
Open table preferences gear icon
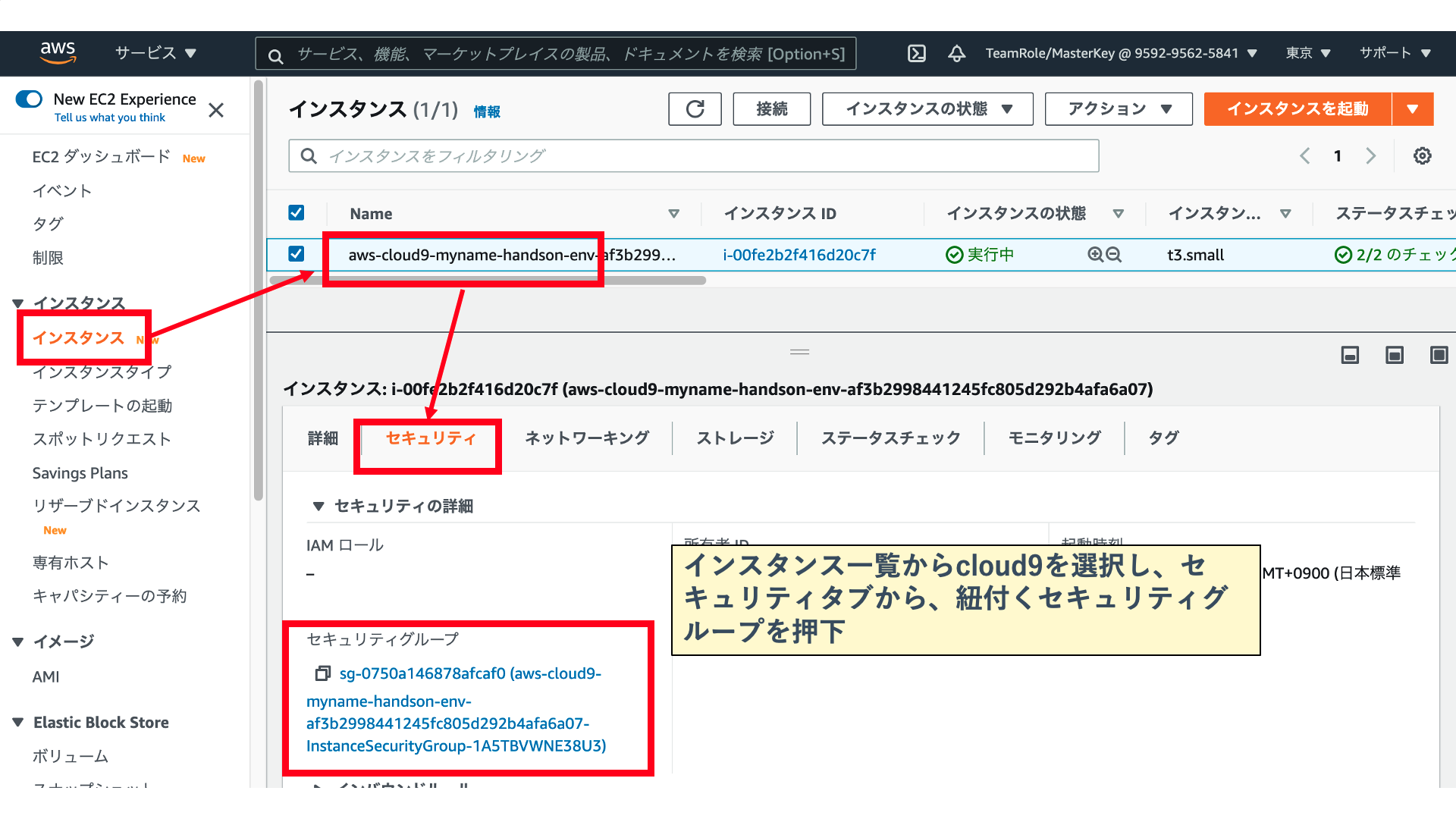pyautogui.click(x=1422, y=155)
